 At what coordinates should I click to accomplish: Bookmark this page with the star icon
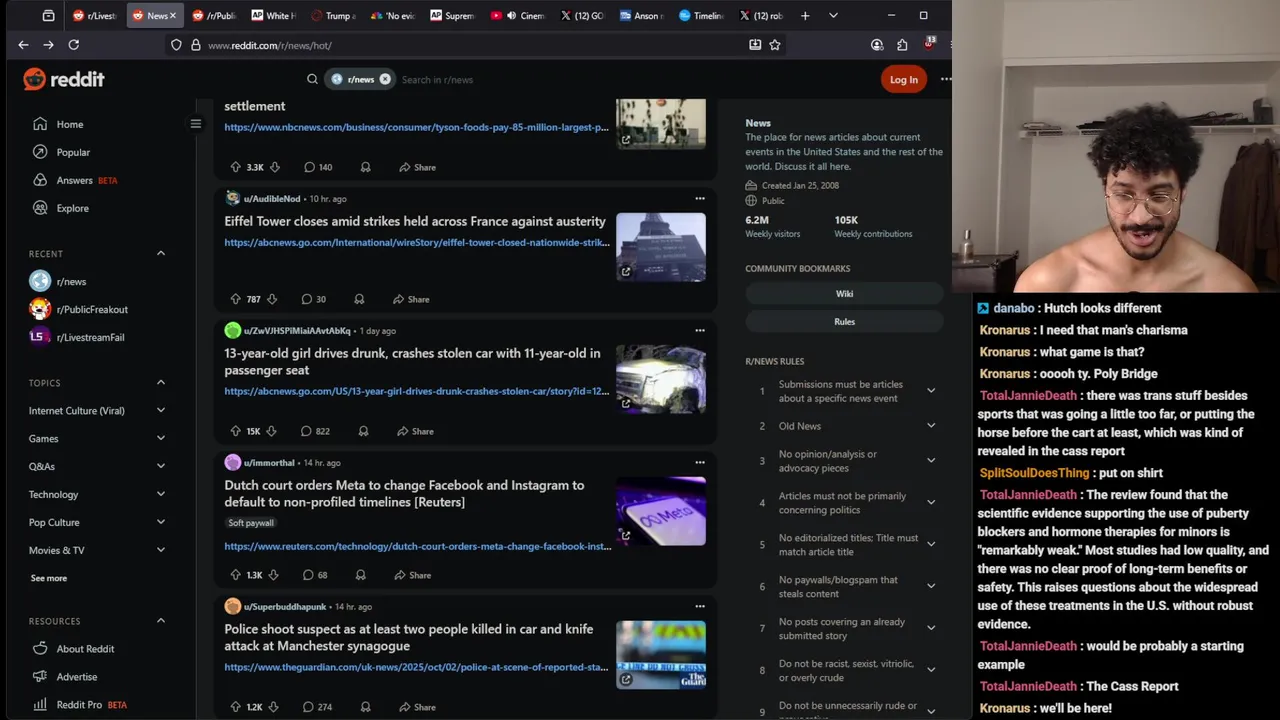[x=775, y=45]
